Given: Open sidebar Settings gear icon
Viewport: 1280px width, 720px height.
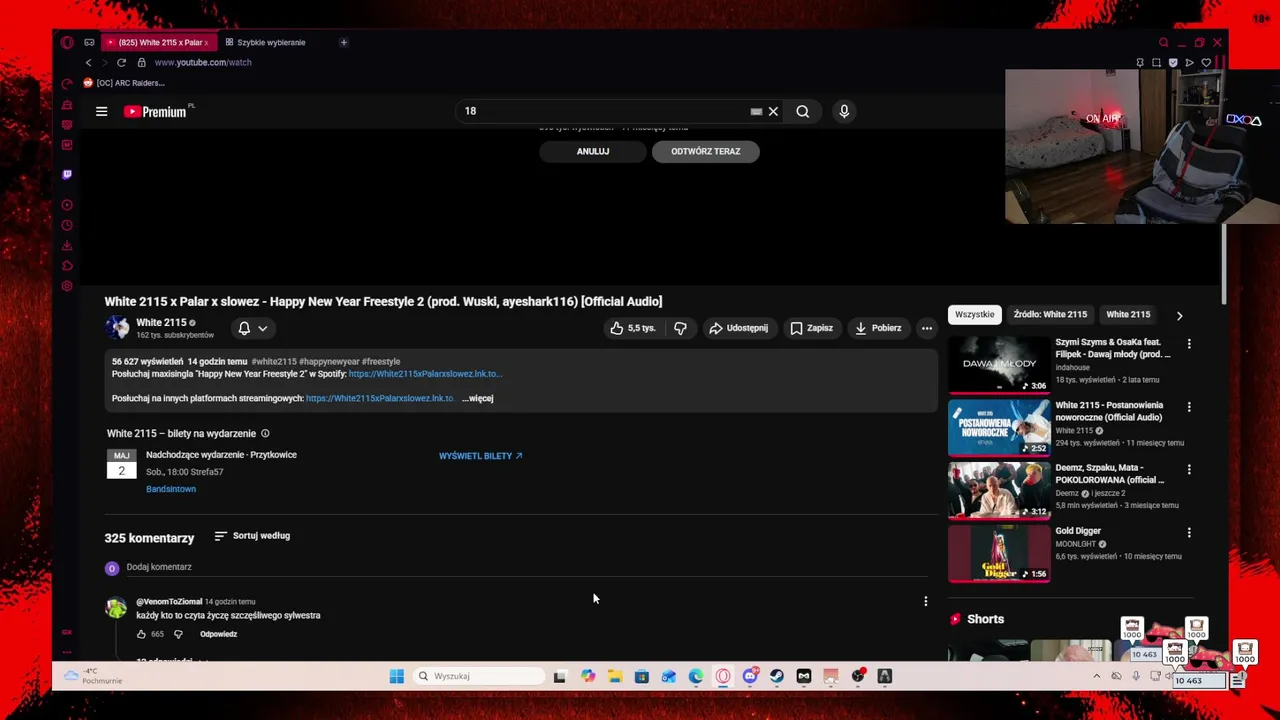Looking at the screenshot, I should (x=67, y=286).
